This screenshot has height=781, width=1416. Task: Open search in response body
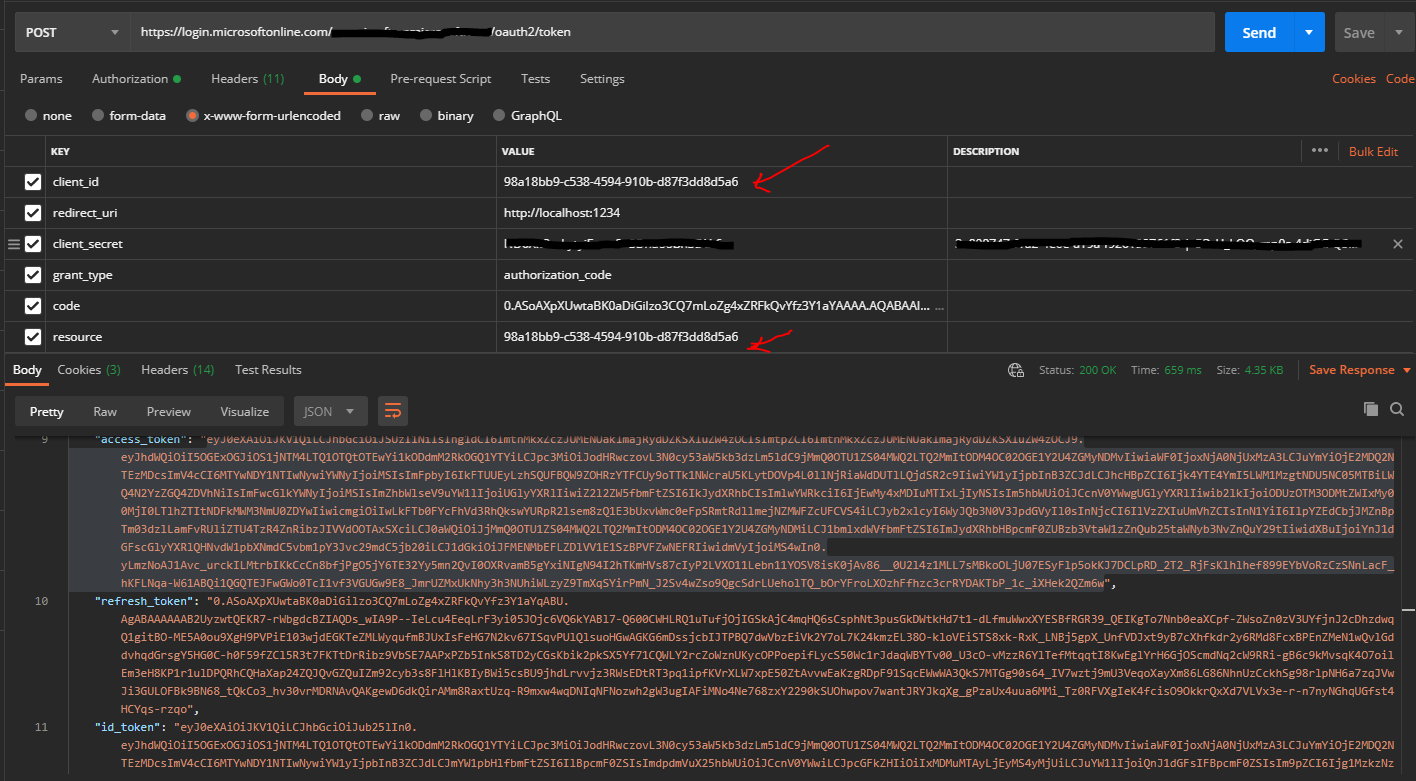point(1397,409)
